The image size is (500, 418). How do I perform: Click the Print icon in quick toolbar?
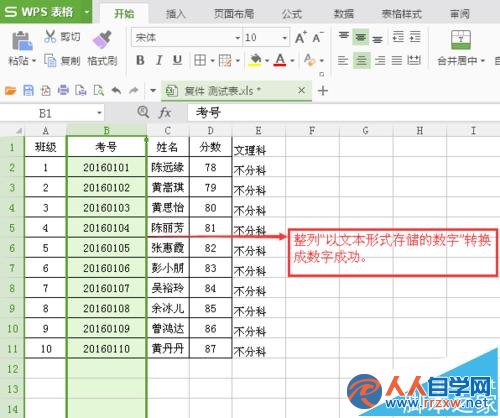[63, 90]
